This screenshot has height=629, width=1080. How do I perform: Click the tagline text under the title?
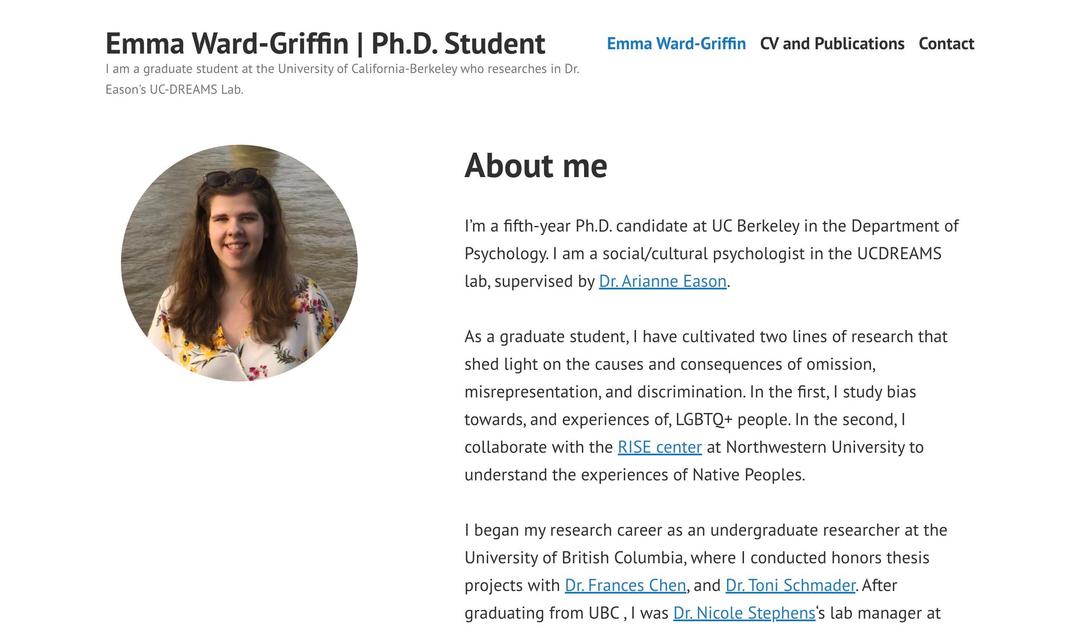click(x=342, y=78)
